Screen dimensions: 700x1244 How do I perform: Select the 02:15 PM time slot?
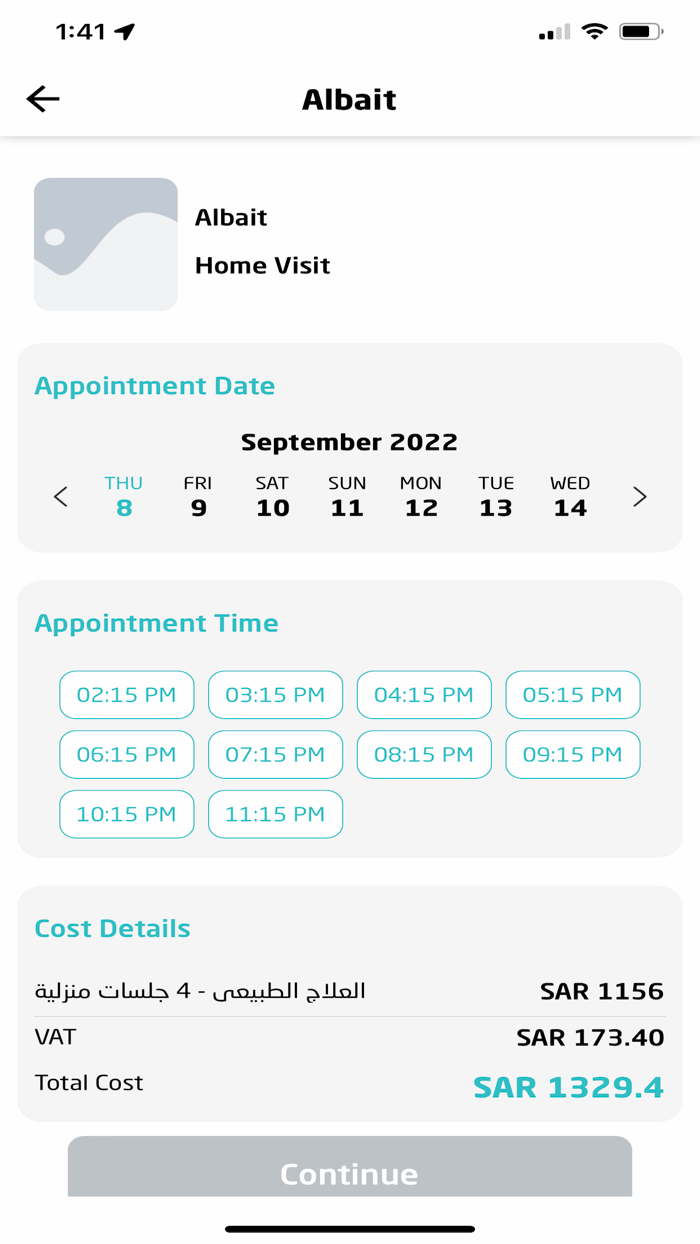click(127, 695)
